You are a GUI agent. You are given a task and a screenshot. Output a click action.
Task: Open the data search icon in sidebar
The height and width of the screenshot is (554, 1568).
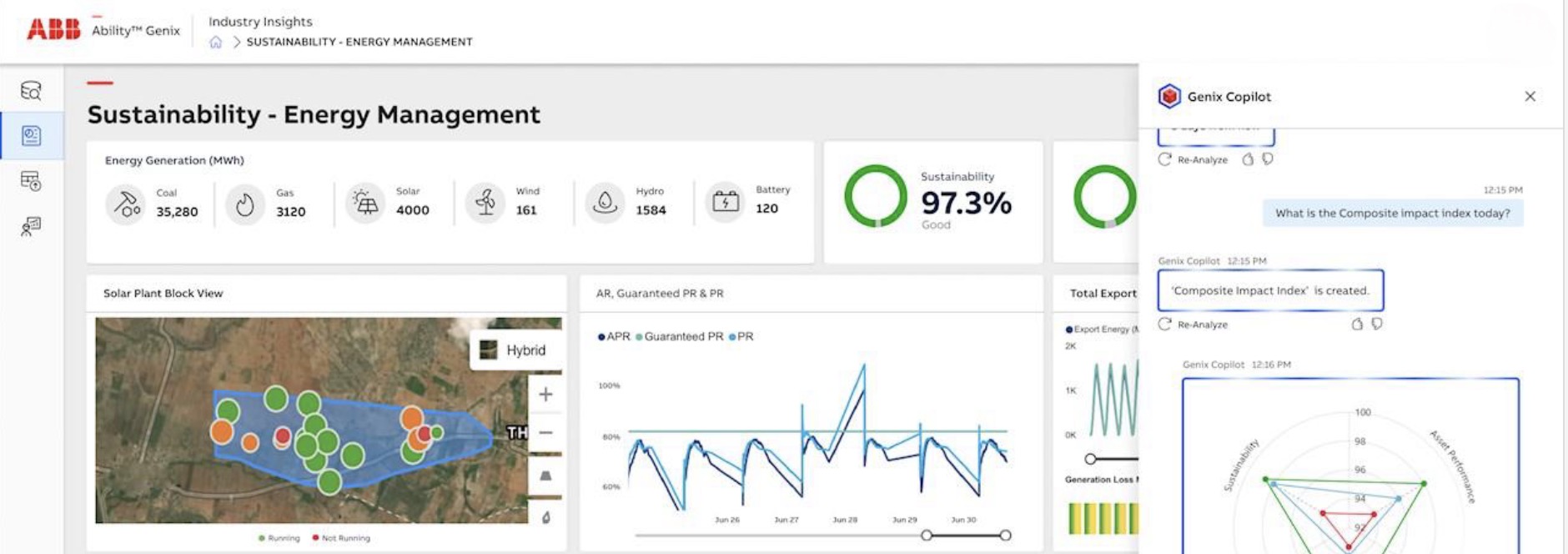click(31, 90)
